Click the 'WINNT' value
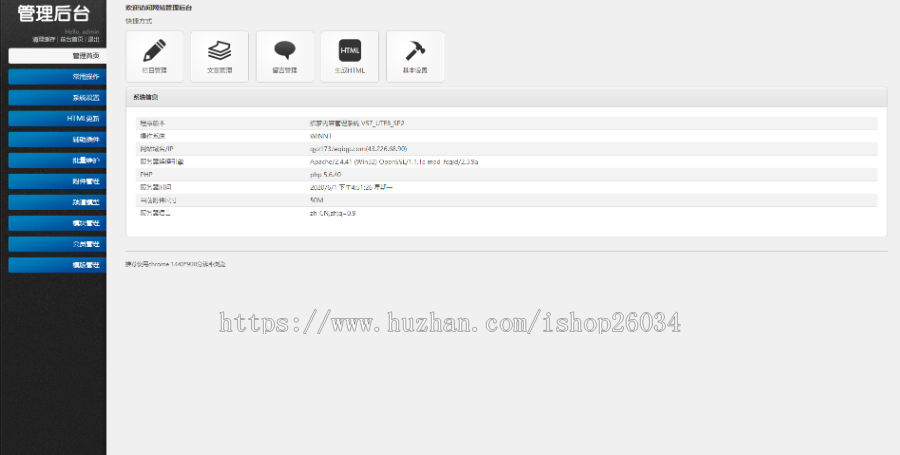This screenshot has width=900, height=455. [x=321, y=136]
